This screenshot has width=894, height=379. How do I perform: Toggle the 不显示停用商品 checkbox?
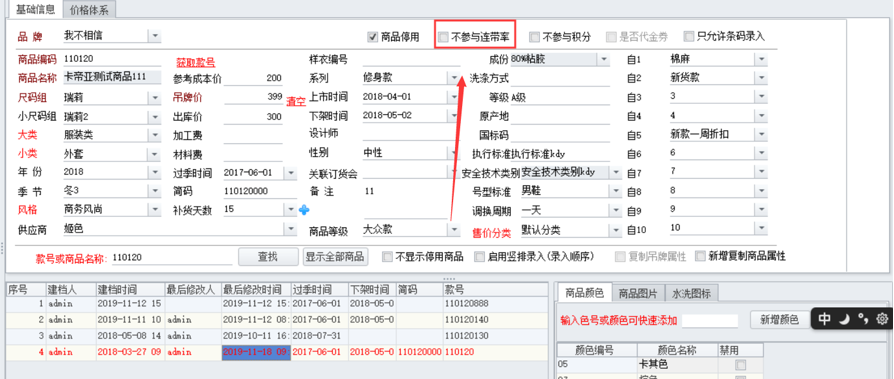(x=388, y=256)
